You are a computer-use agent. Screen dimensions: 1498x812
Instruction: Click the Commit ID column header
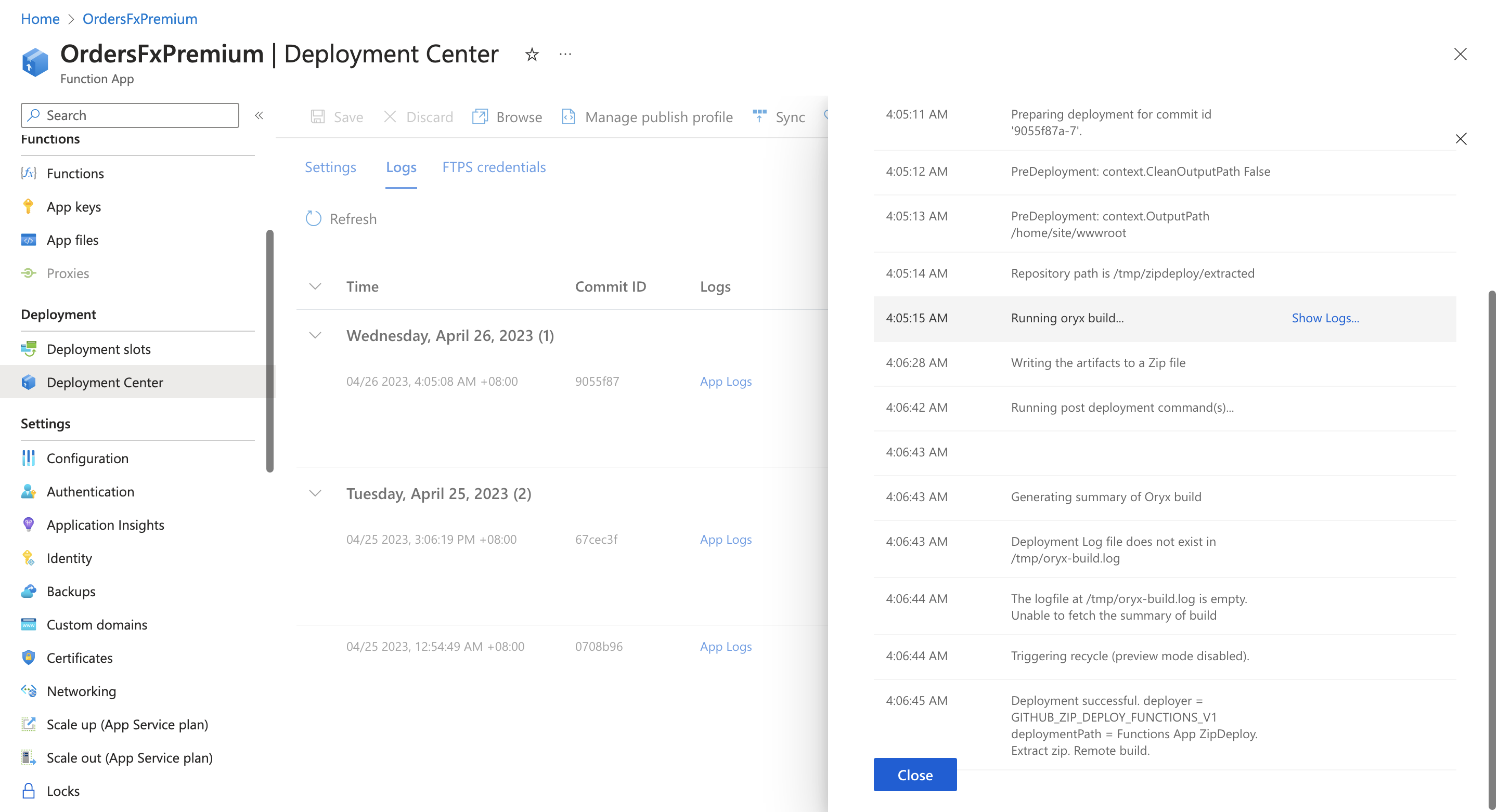(610, 286)
